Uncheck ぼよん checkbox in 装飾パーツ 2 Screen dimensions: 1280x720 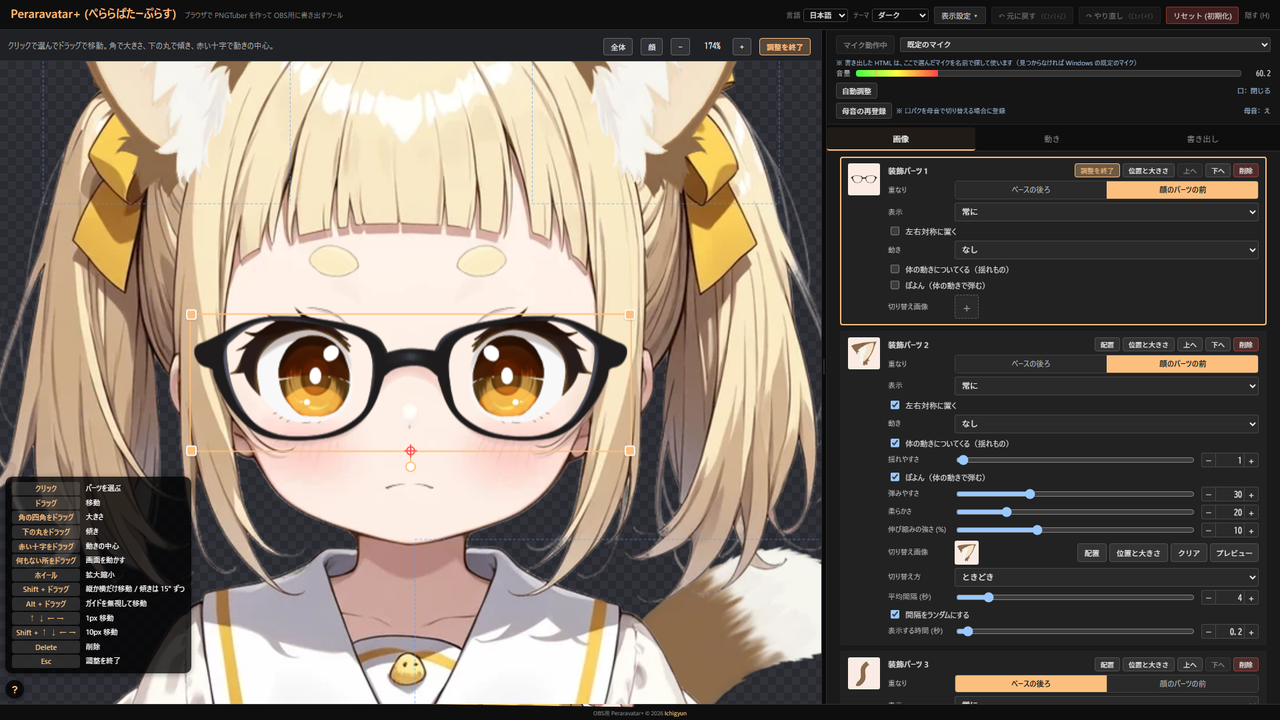895,477
